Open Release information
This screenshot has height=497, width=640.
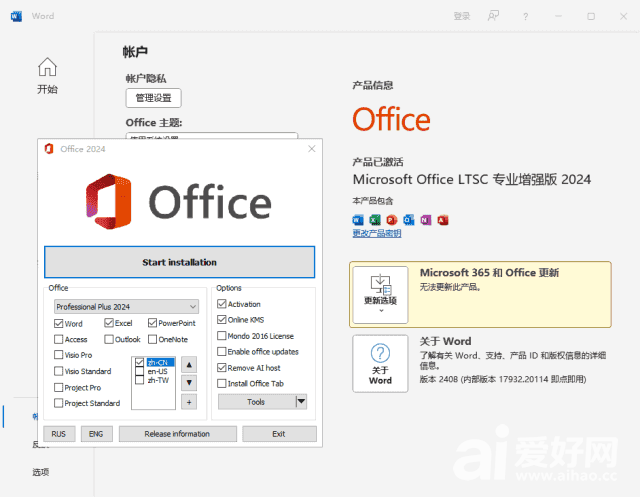pos(178,434)
